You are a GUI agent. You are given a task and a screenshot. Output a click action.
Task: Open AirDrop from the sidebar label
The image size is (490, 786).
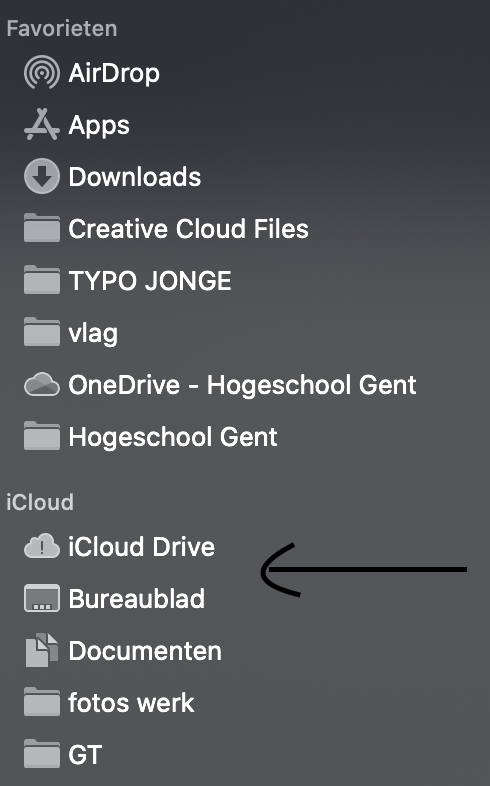click(114, 73)
